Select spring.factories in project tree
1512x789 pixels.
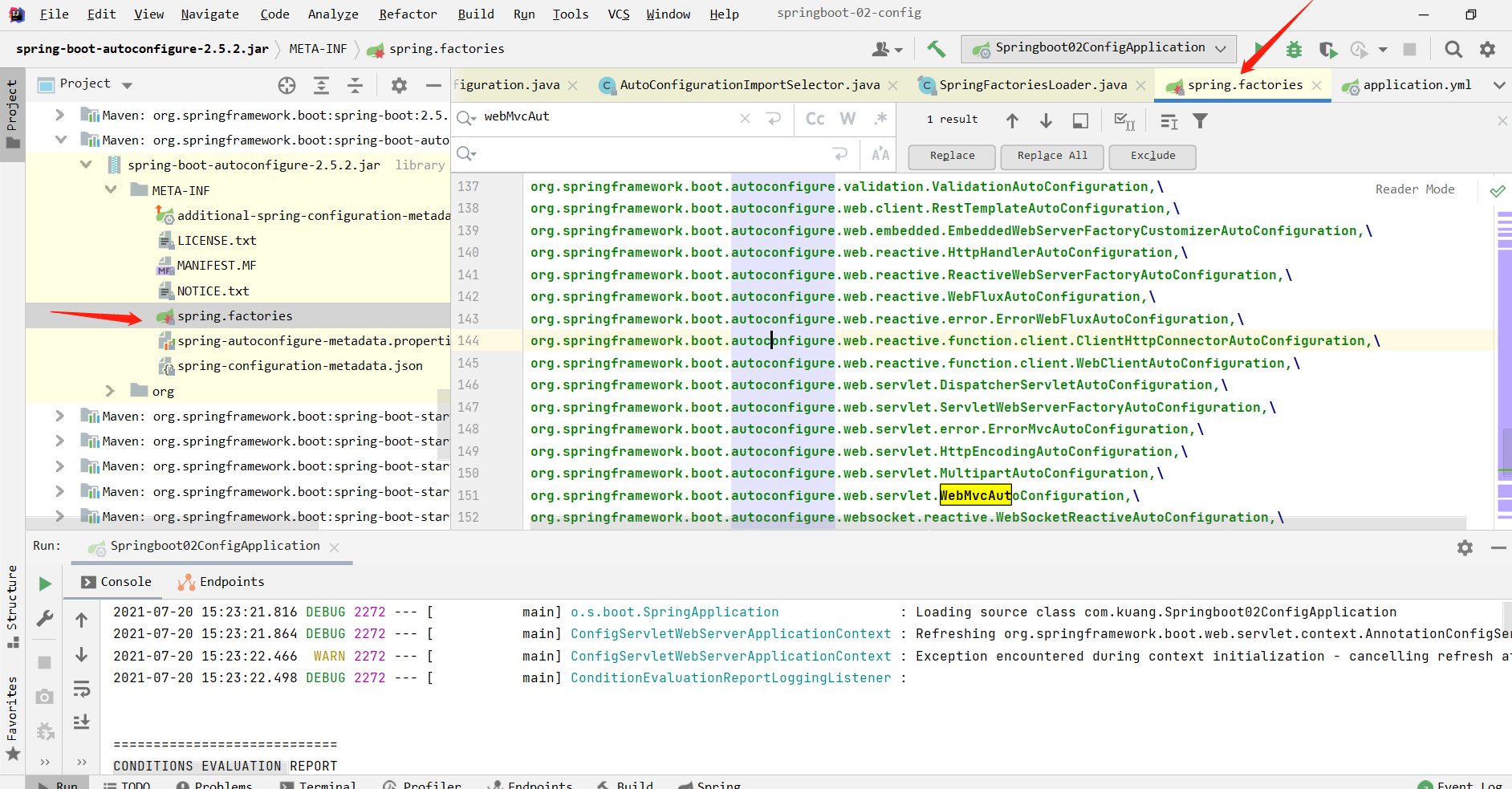pyautogui.click(x=234, y=315)
